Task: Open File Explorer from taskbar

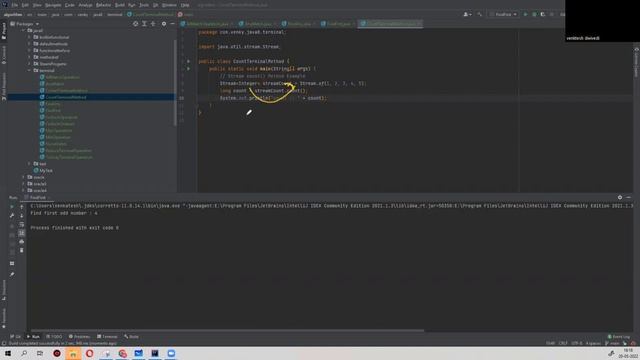Action: (x=73, y=353)
